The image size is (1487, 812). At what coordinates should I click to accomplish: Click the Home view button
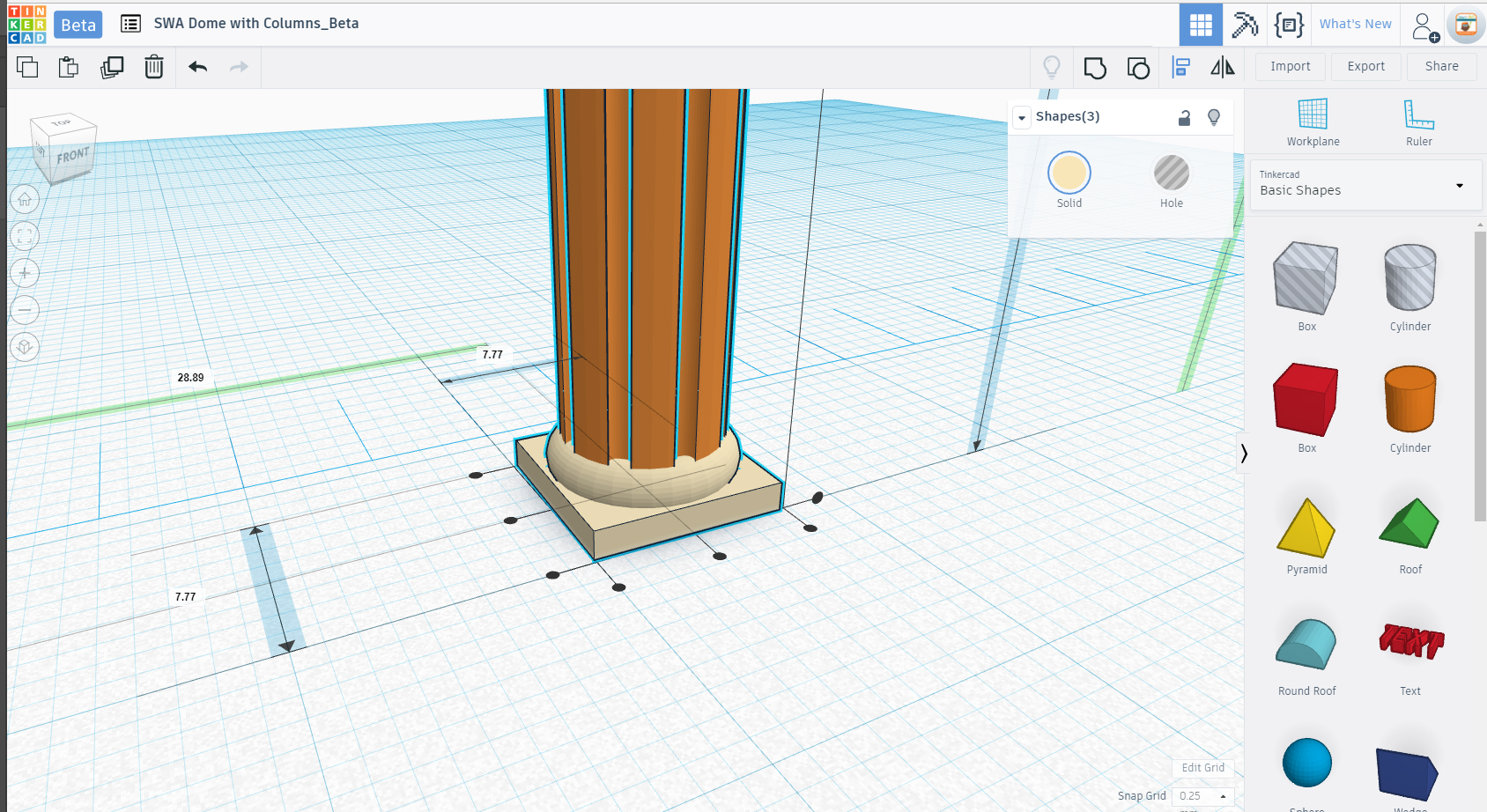[25, 200]
